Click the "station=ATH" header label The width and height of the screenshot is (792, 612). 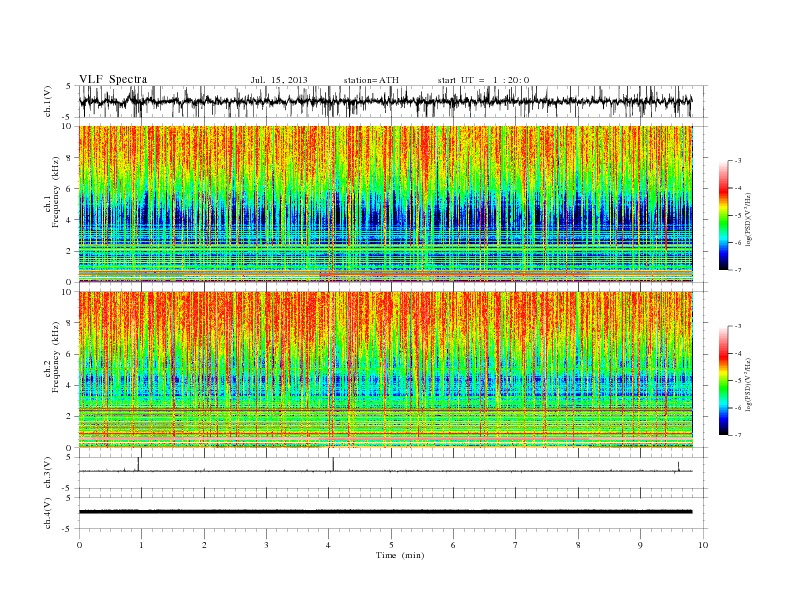tap(371, 80)
